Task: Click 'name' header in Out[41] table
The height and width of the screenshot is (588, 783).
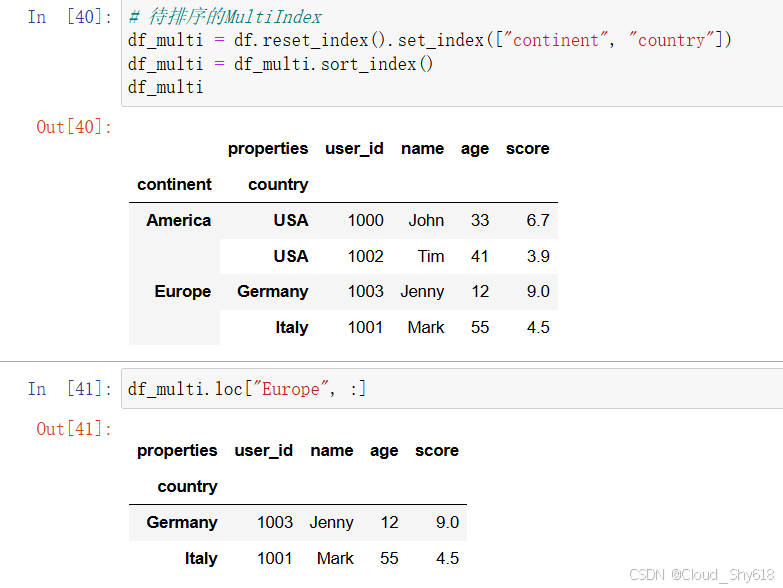Action: 332,451
